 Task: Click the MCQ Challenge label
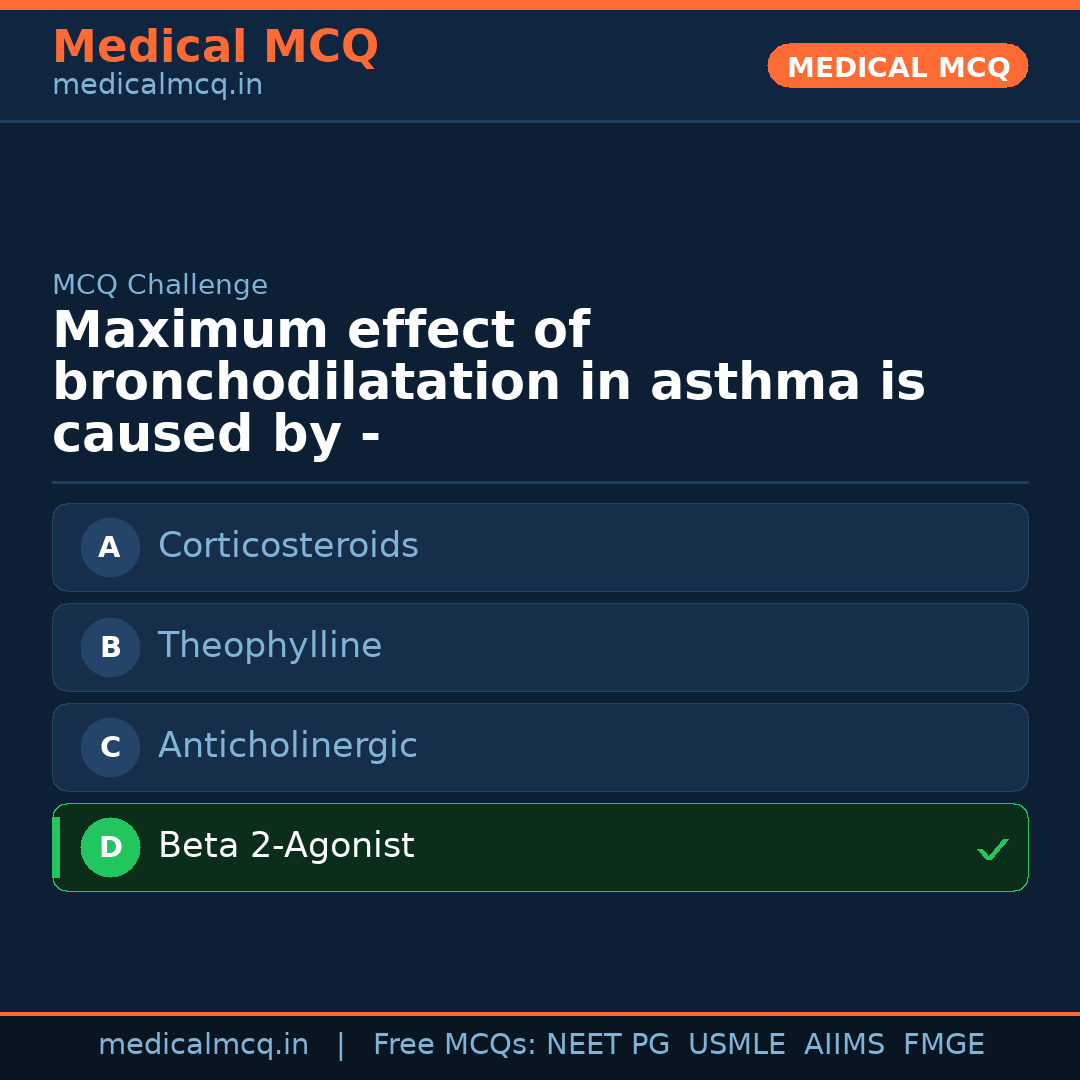[x=160, y=284]
